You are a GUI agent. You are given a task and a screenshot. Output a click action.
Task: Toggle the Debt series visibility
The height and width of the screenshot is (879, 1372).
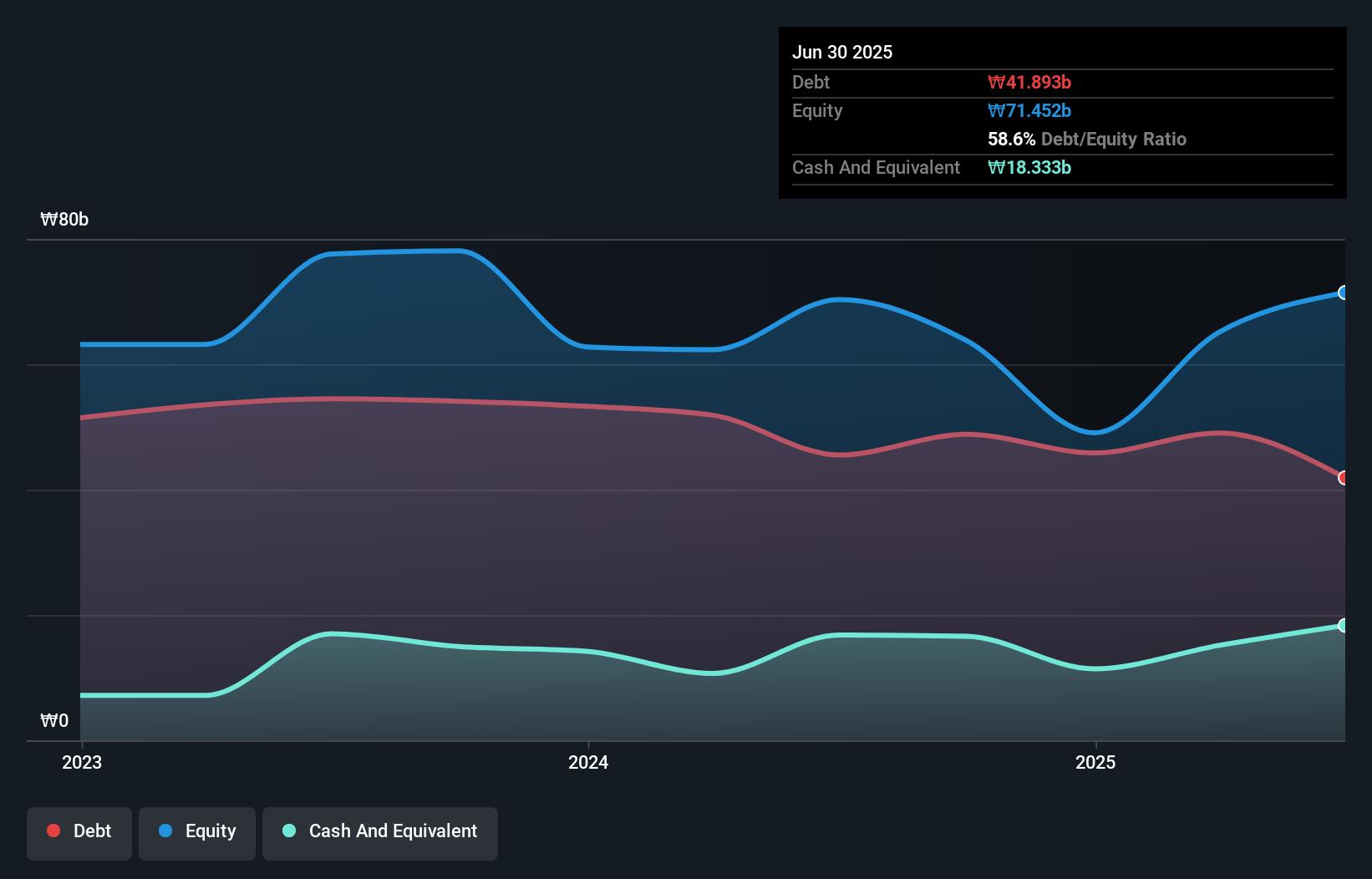79,831
